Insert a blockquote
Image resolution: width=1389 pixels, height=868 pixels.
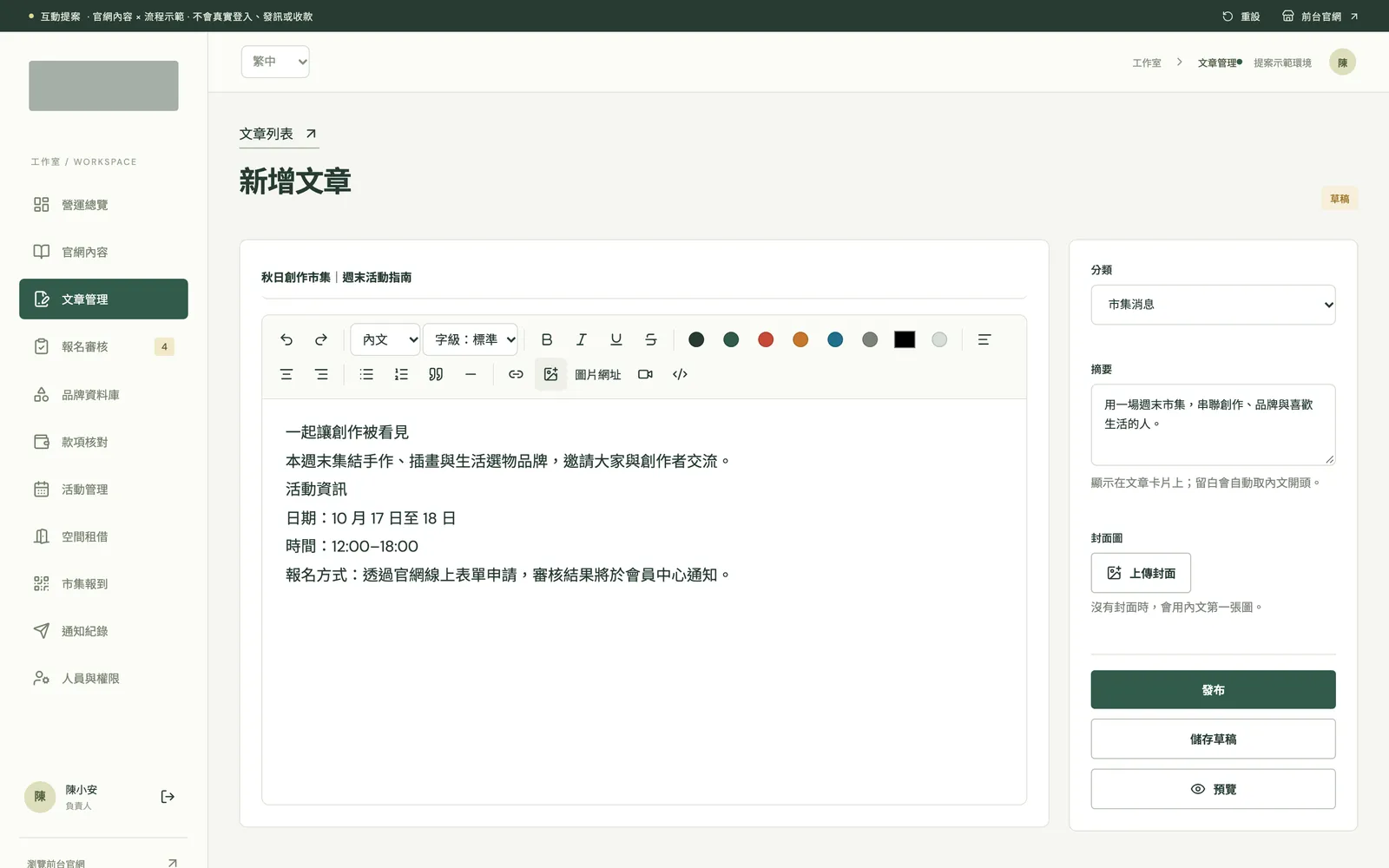tap(436, 374)
